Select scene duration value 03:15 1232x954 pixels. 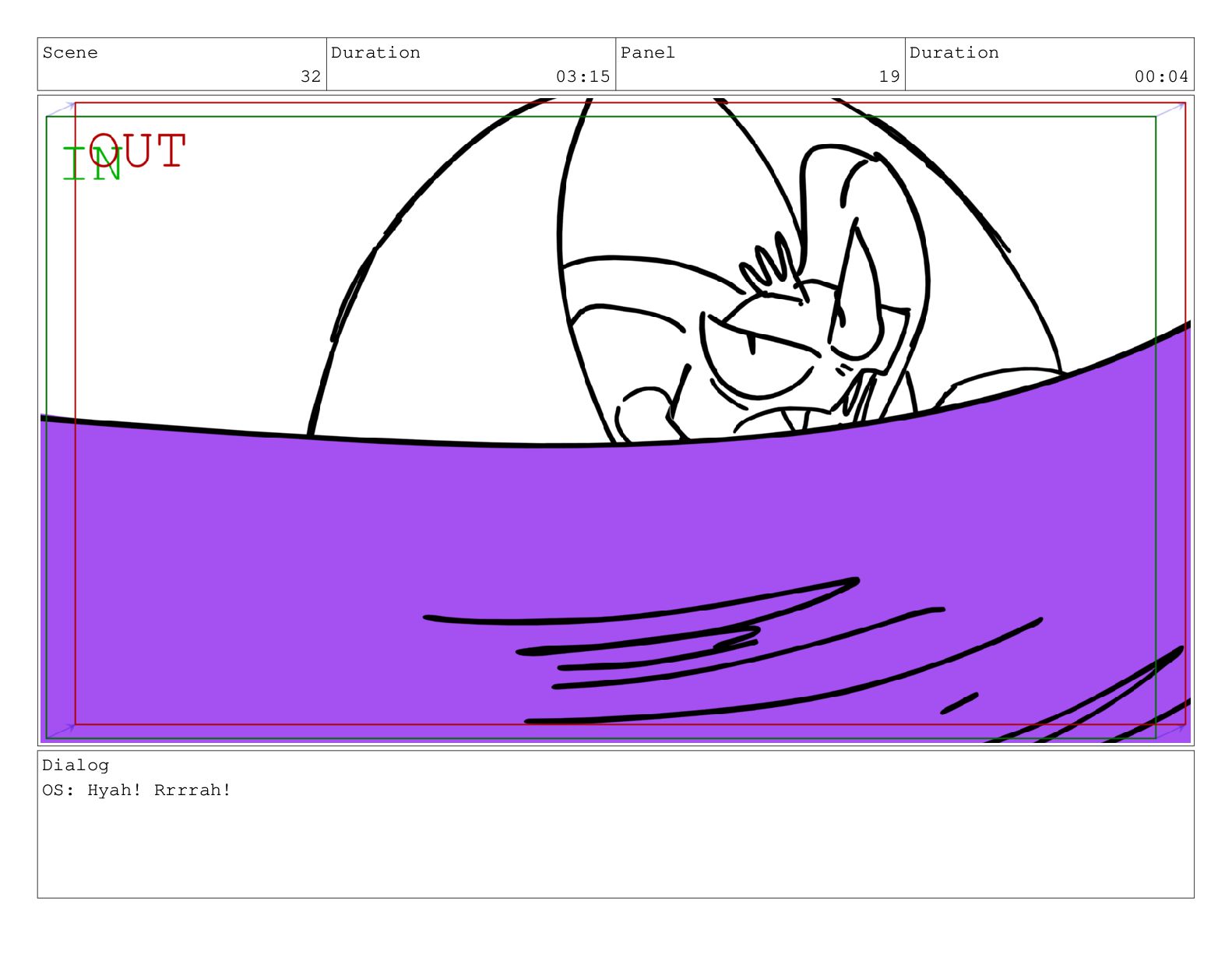pyautogui.click(x=583, y=76)
